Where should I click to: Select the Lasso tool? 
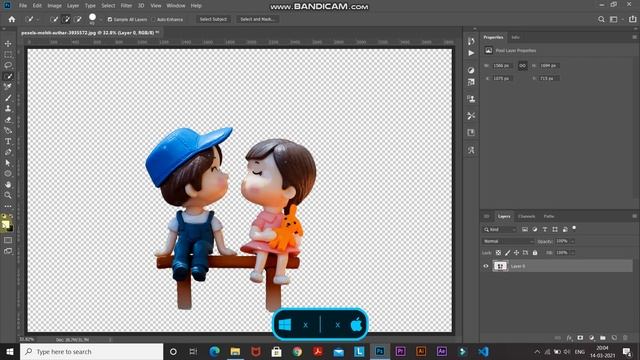point(8,65)
